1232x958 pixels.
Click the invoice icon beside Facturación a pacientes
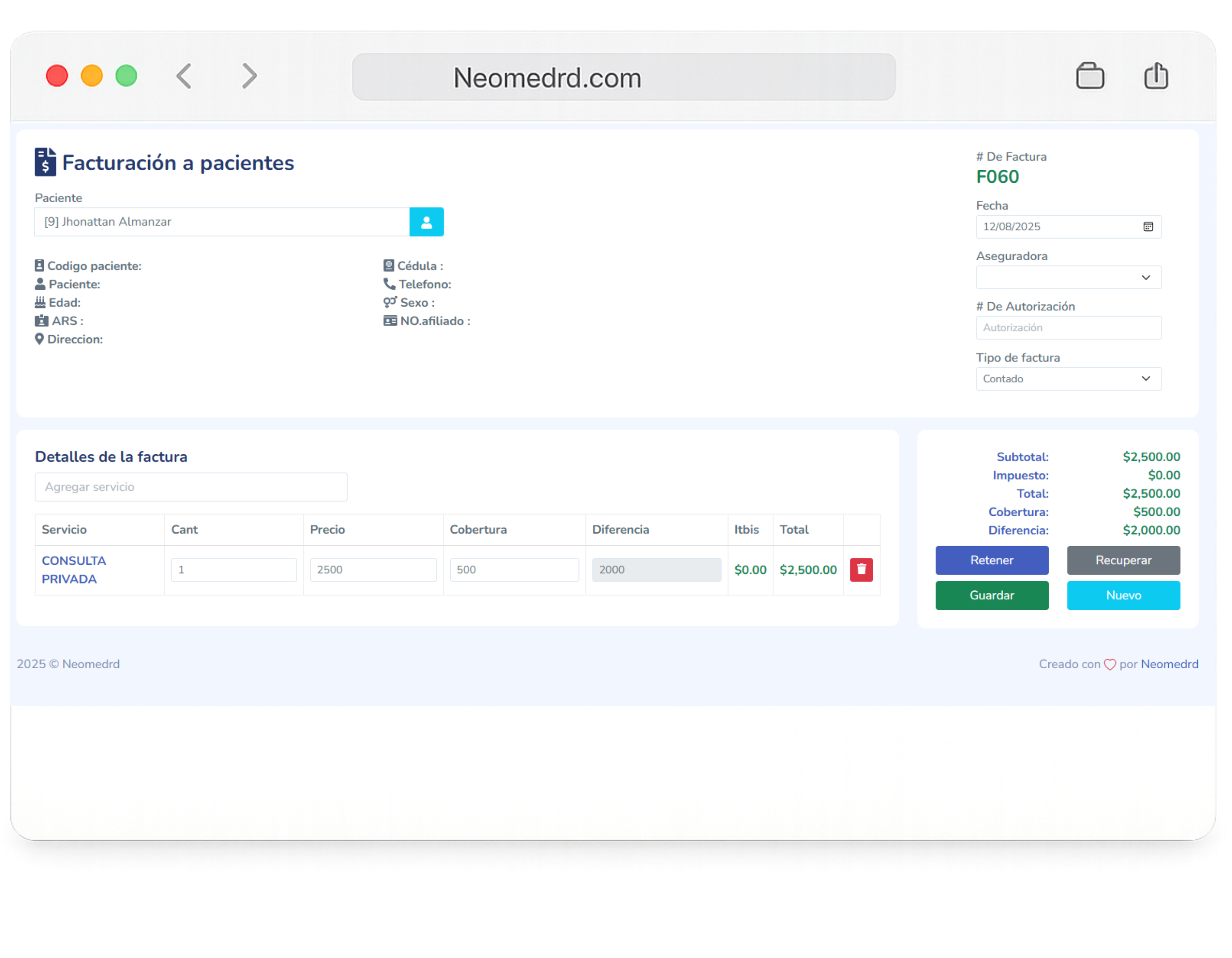click(45, 163)
